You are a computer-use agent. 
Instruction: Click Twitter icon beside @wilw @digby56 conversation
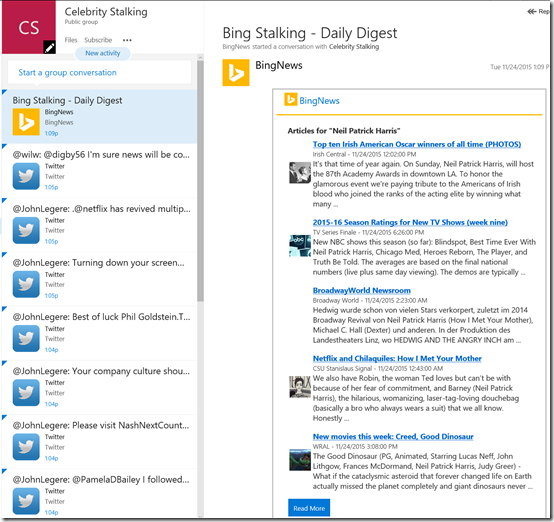[26, 176]
